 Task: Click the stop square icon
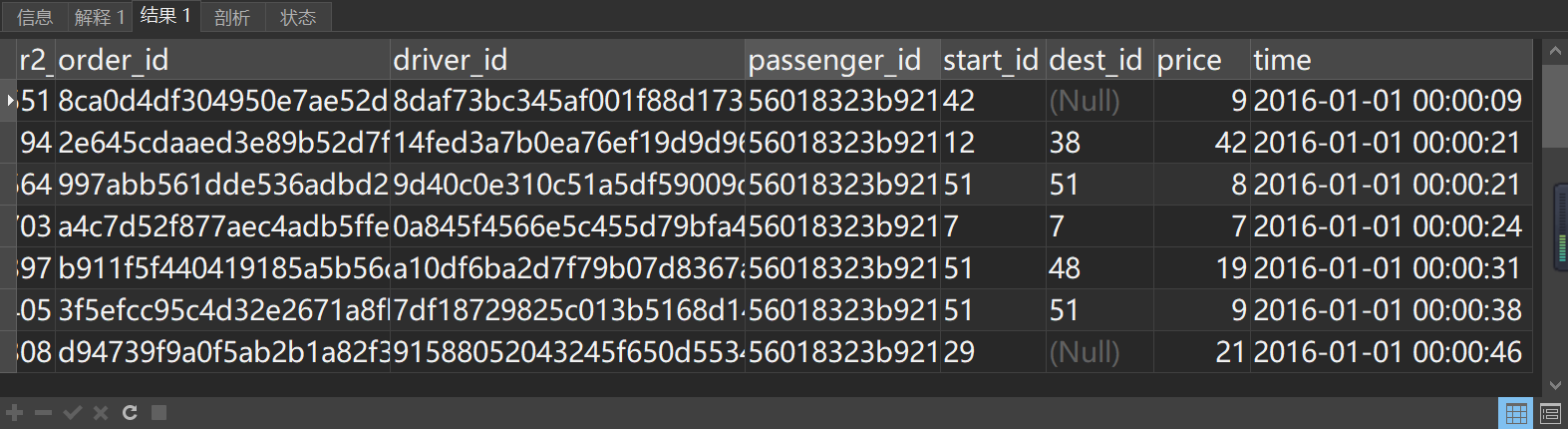tap(158, 413)
